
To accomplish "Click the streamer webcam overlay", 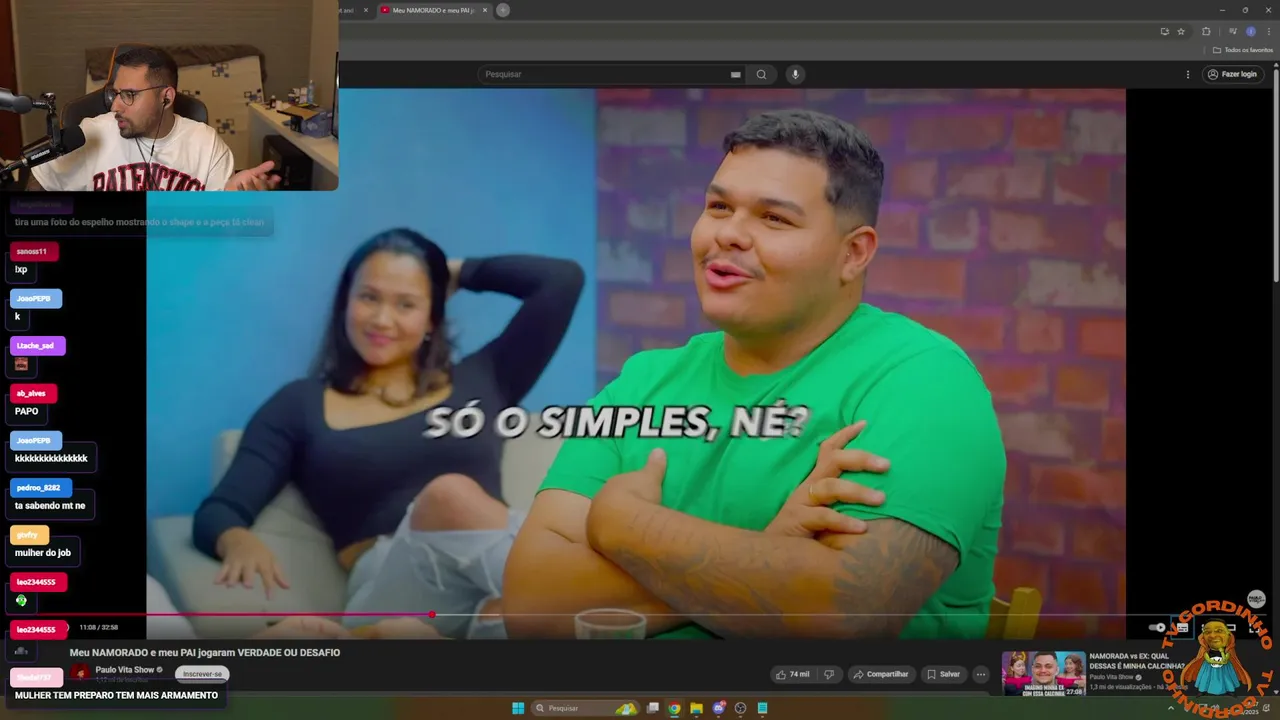I will click(x=169, y=95).
